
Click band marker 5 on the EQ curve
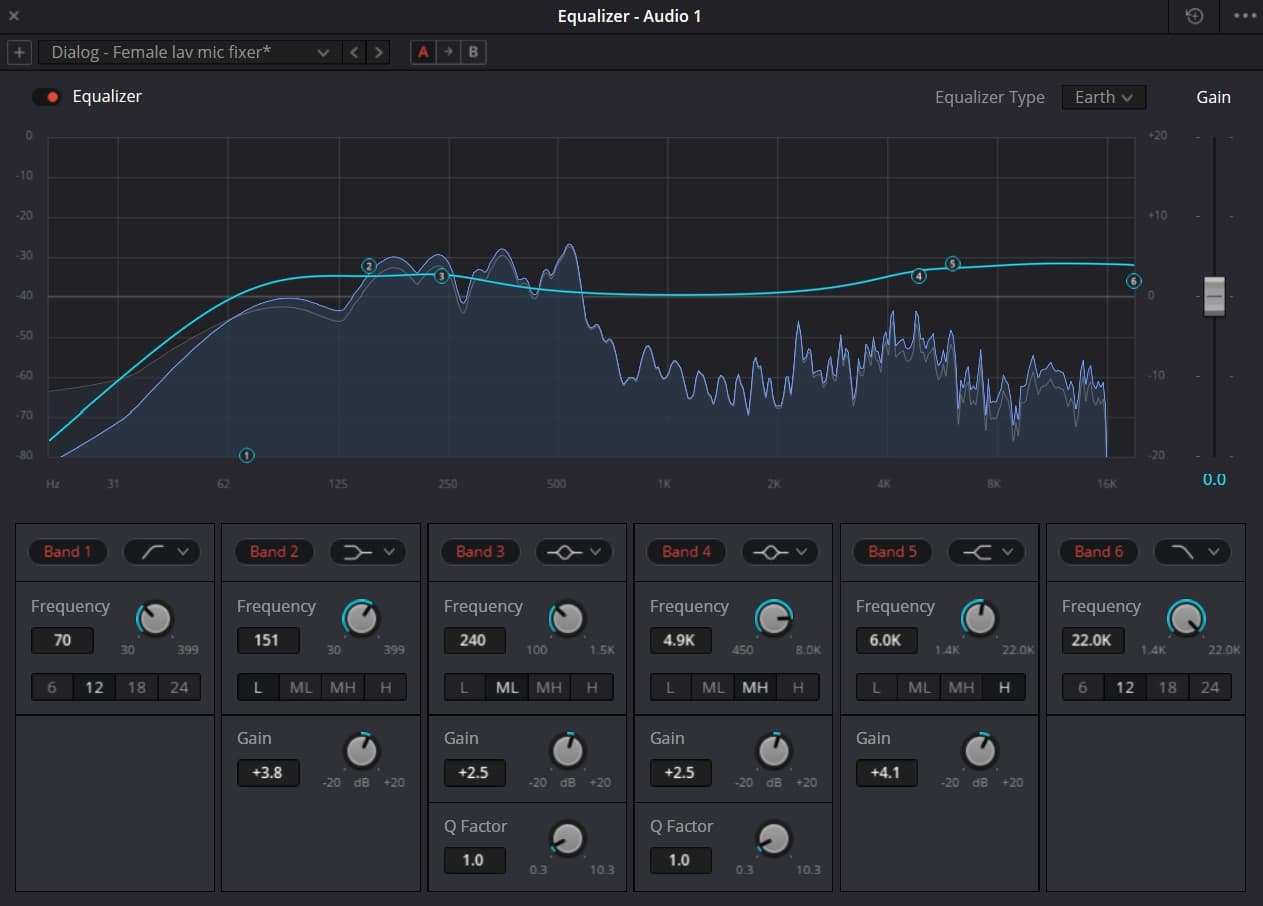pos(953,264)
